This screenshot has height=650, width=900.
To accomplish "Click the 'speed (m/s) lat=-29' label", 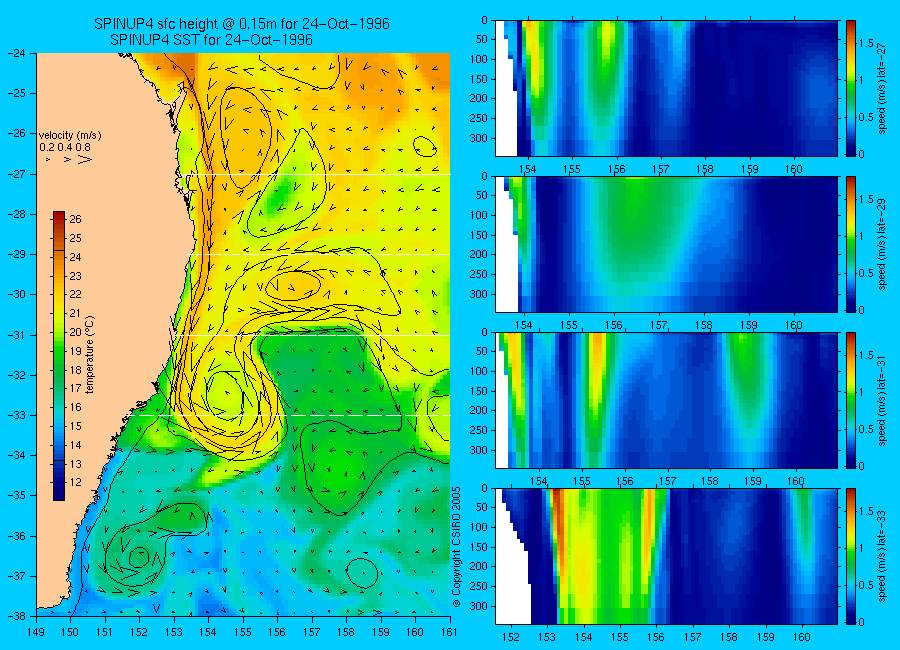I will [882, 243].
